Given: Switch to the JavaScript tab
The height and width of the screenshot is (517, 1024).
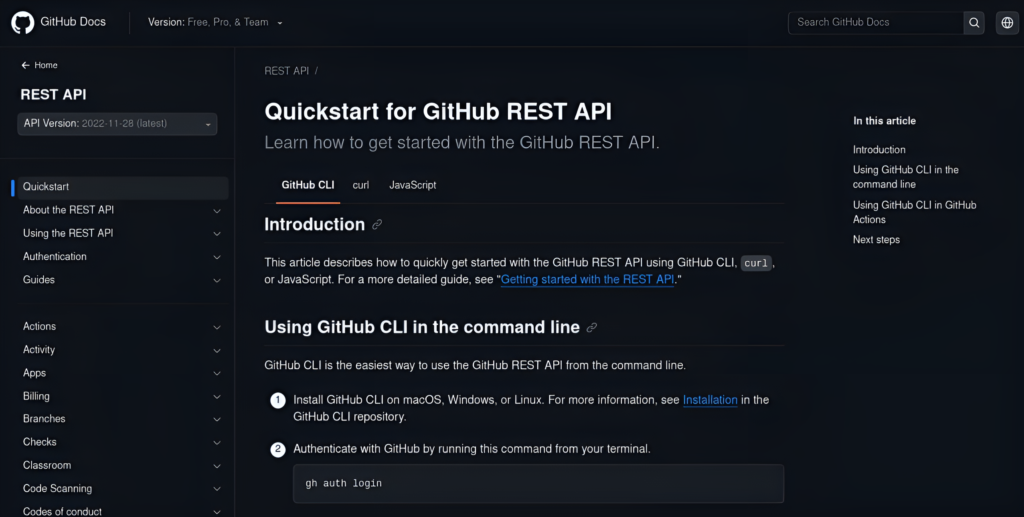Looking at the screenshot, I should [x=412, y=185].
